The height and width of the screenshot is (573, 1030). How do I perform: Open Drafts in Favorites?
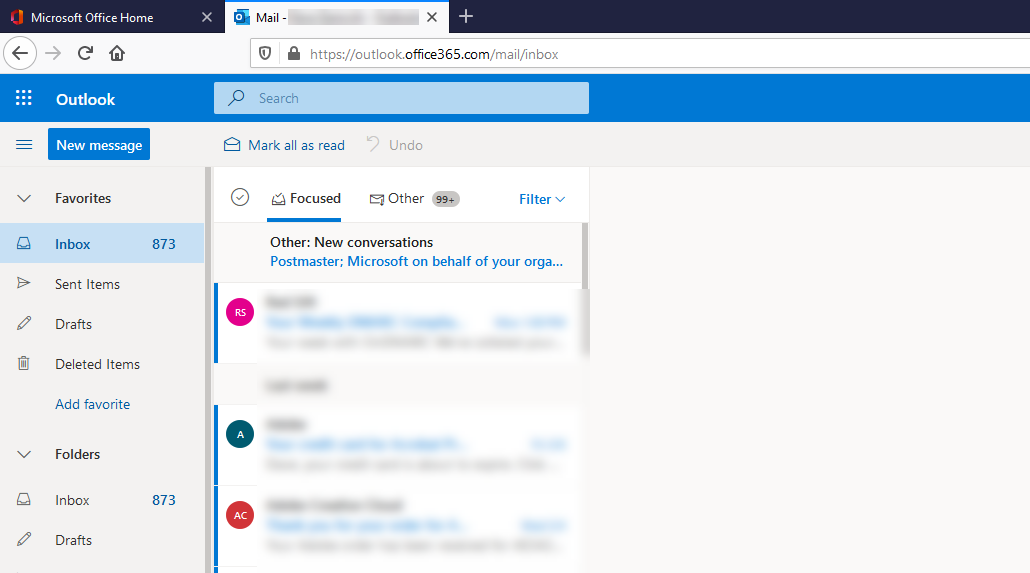click(102, 324)
